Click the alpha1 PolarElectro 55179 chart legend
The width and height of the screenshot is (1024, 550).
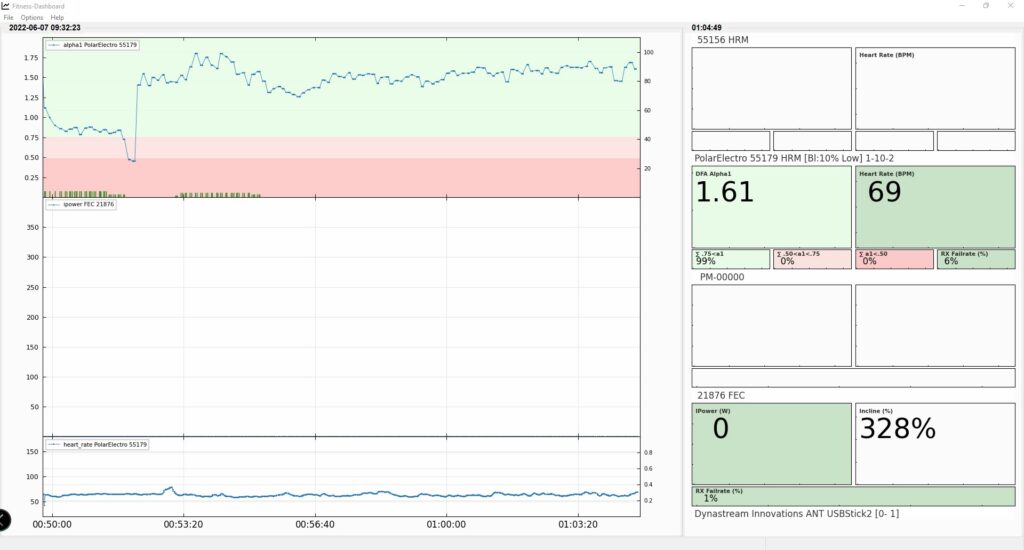[86, 45]
